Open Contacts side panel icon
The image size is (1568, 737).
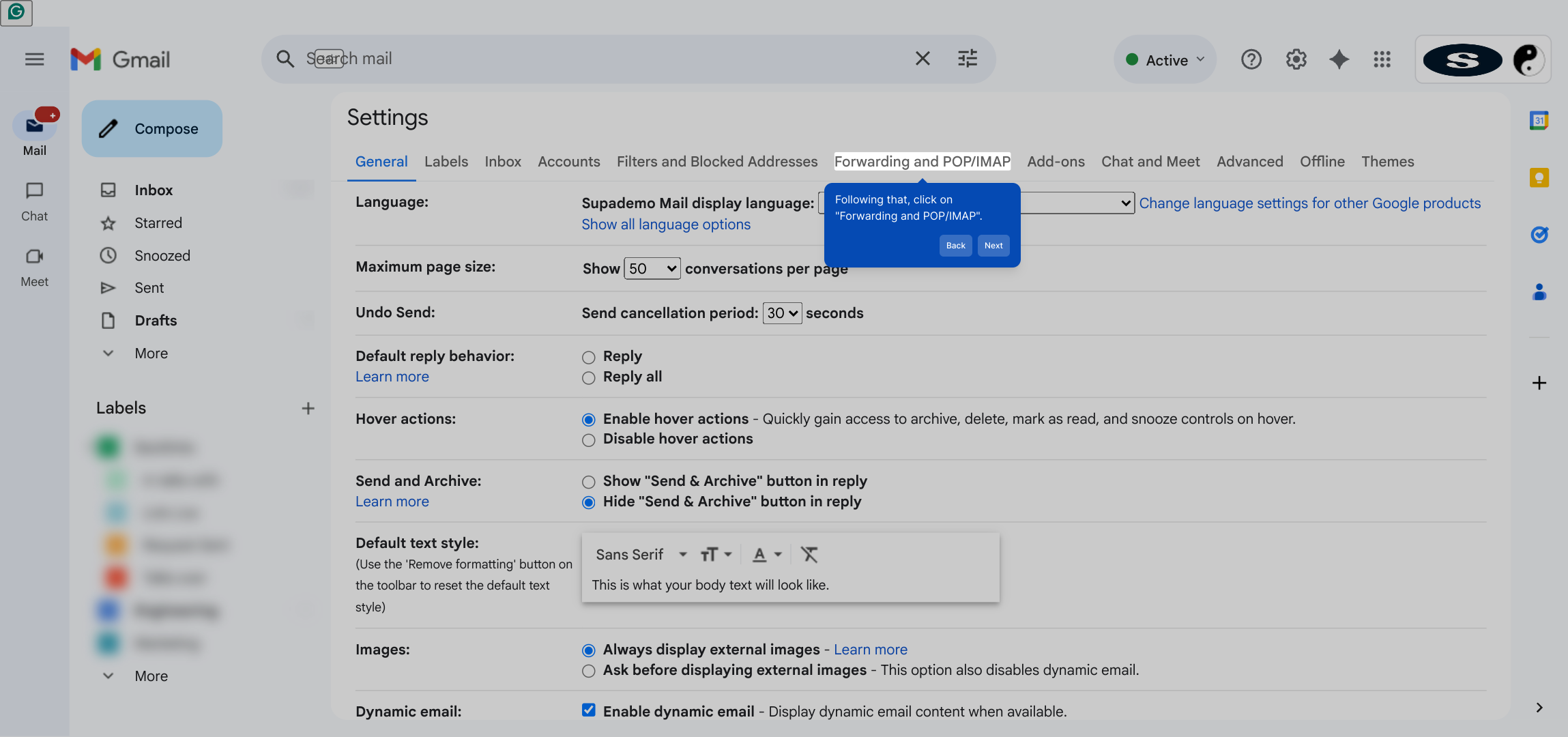coord(1539,292)
